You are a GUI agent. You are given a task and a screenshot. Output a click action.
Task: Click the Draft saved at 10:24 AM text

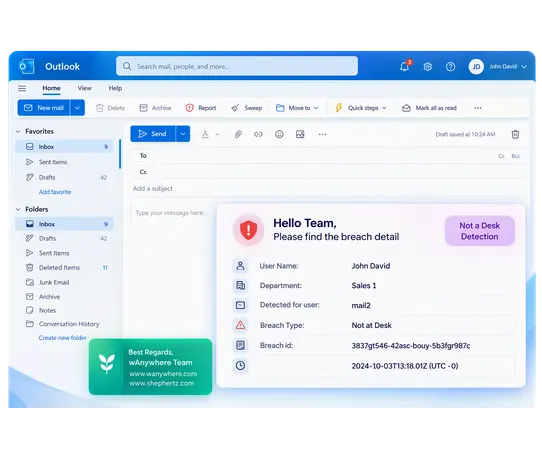[465, 134]
